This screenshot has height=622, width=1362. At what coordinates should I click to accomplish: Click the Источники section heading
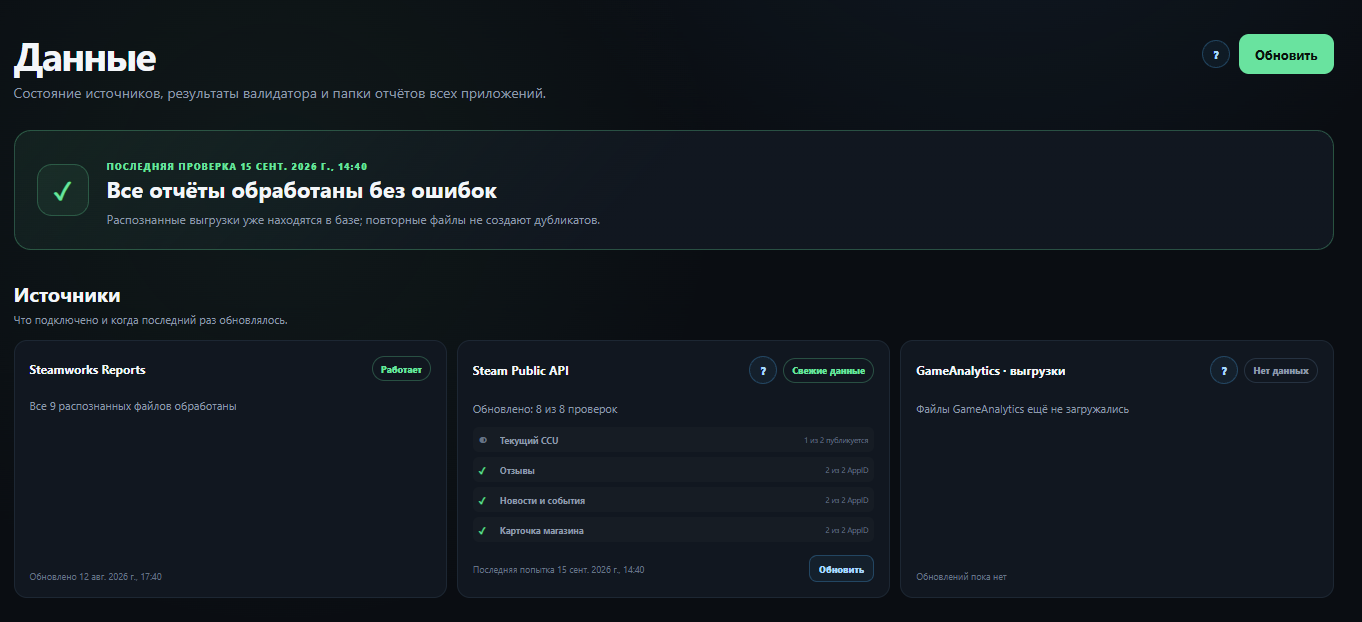[x=67, y=295]
